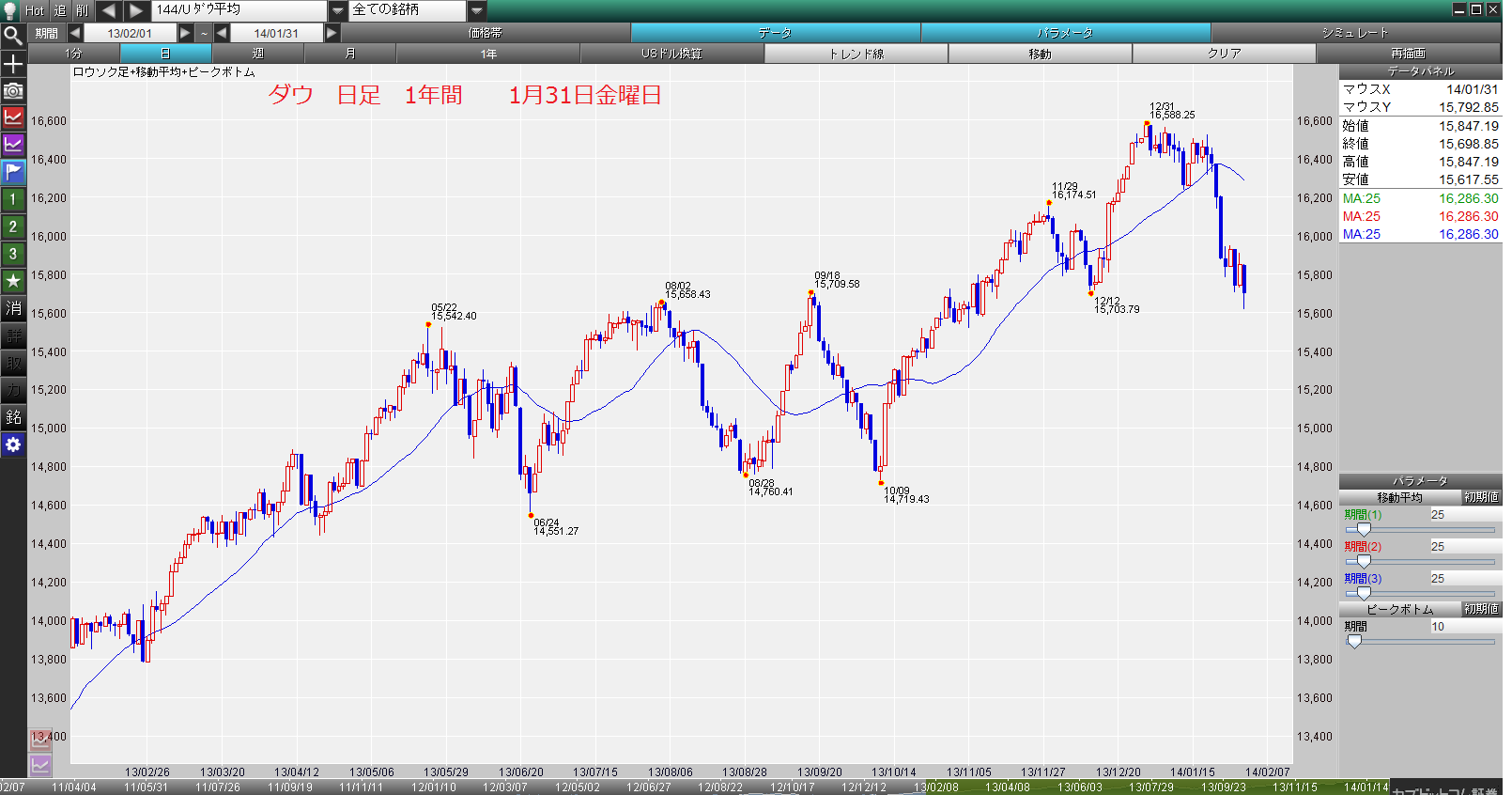Increase end date with right arrow
The height and width of the screenshot is (795, 1512).
(x=332, y=33)
